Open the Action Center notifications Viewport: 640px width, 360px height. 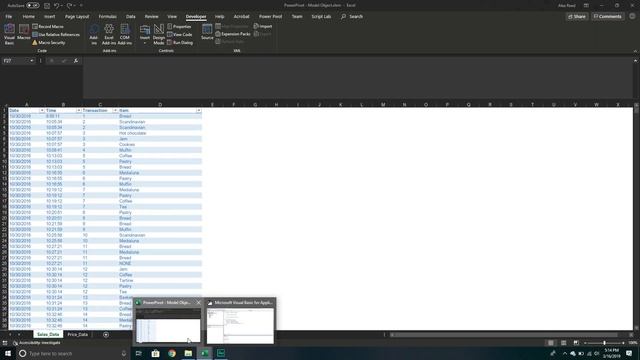[629, 353]
